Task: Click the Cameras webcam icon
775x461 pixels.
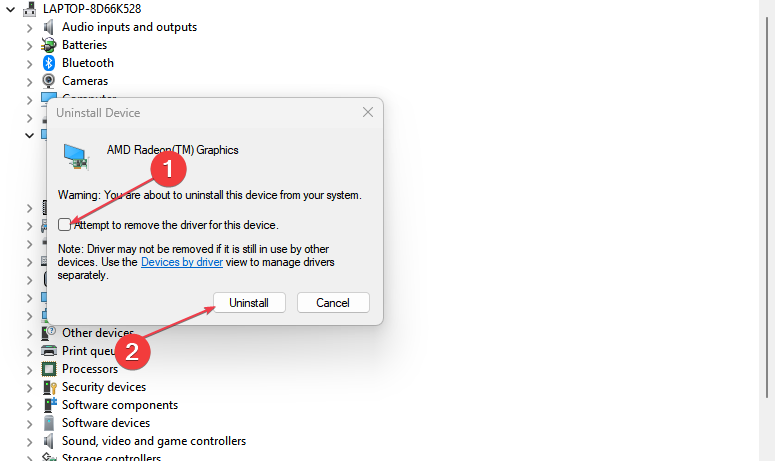Action: [48, 81]
